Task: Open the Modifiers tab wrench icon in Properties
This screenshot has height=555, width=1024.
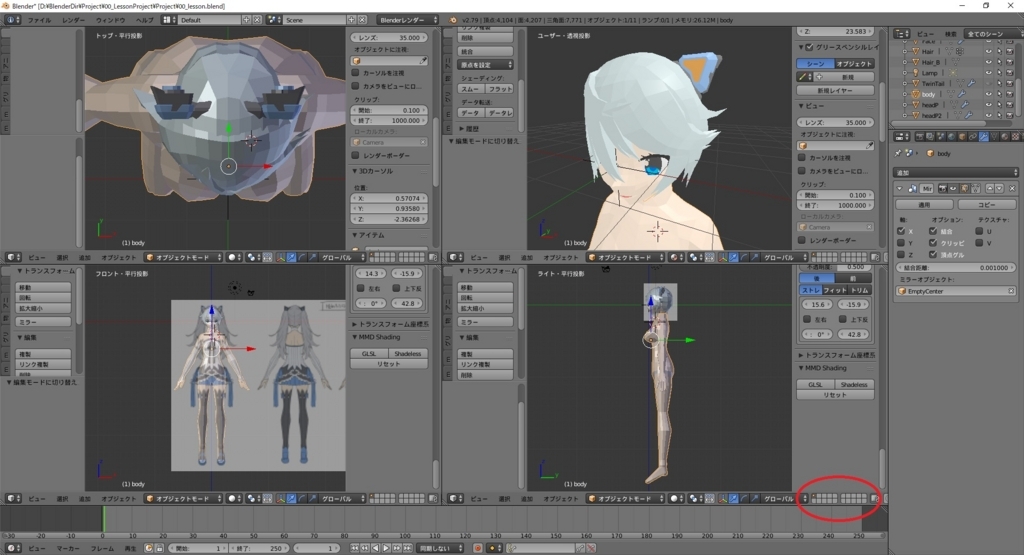Action: point(984,136)
